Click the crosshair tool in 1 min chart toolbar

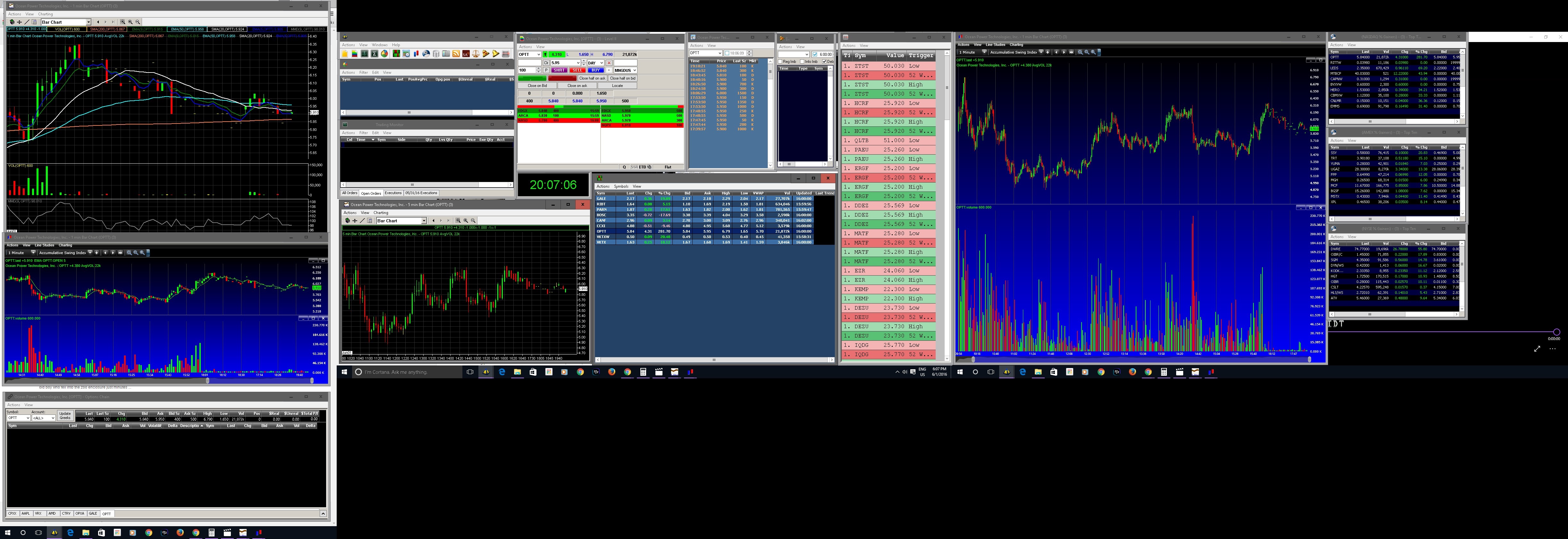coord(20,22)
